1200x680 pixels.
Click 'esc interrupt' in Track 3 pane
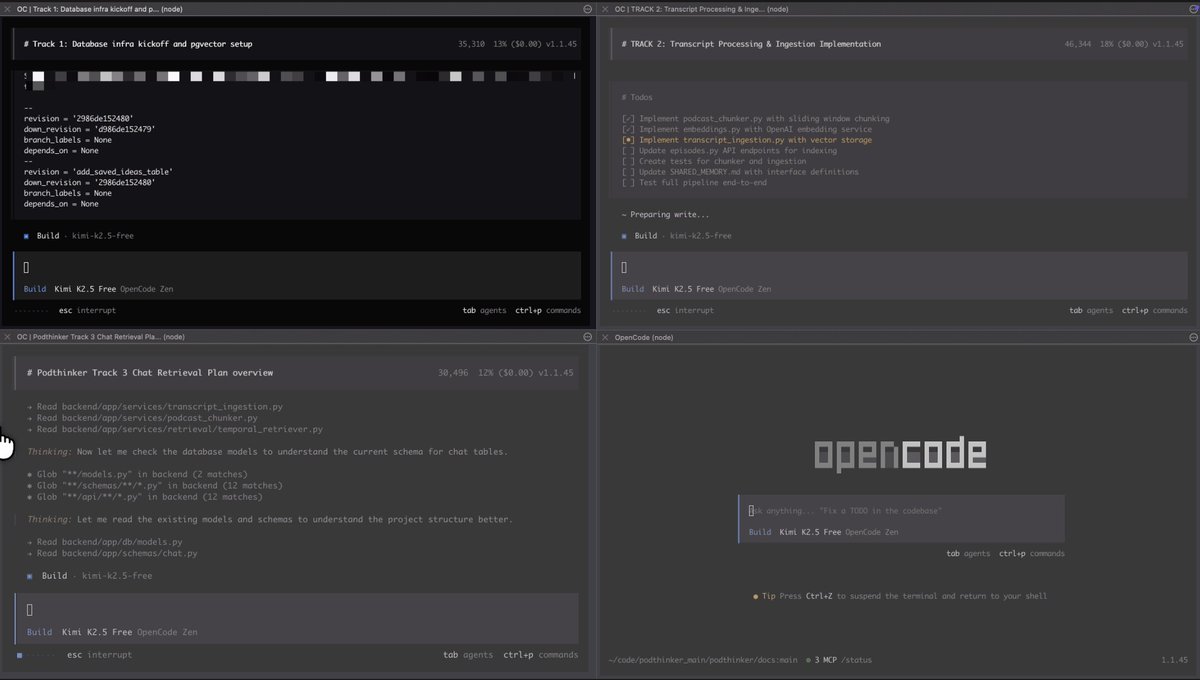pyautogui.click(x=99, y=655)
